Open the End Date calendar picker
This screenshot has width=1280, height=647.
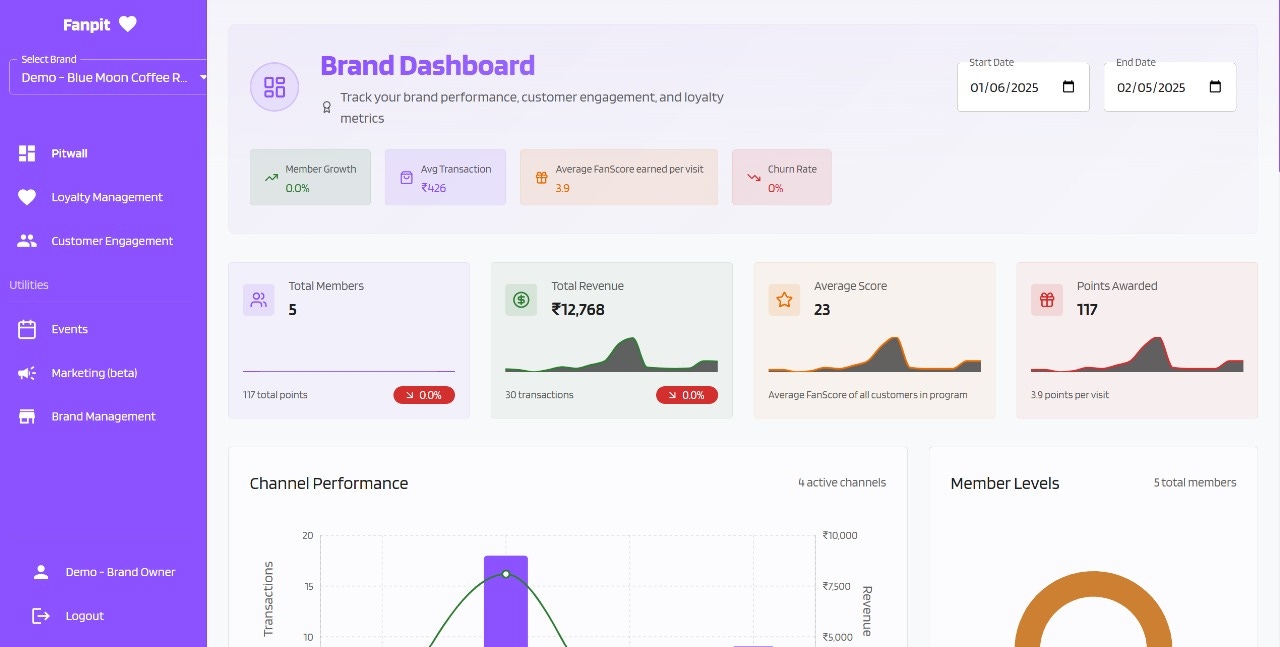pos(1215,87)
